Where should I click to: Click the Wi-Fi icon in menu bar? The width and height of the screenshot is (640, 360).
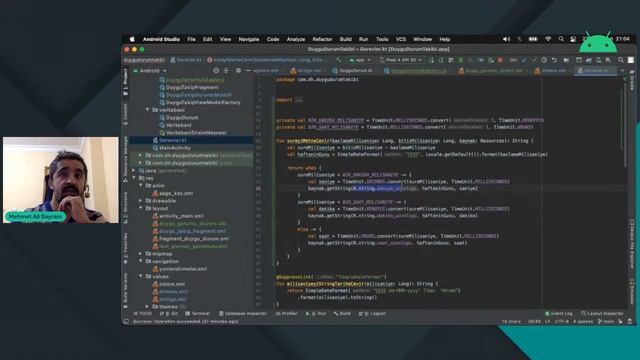click(x=548, y=39)
